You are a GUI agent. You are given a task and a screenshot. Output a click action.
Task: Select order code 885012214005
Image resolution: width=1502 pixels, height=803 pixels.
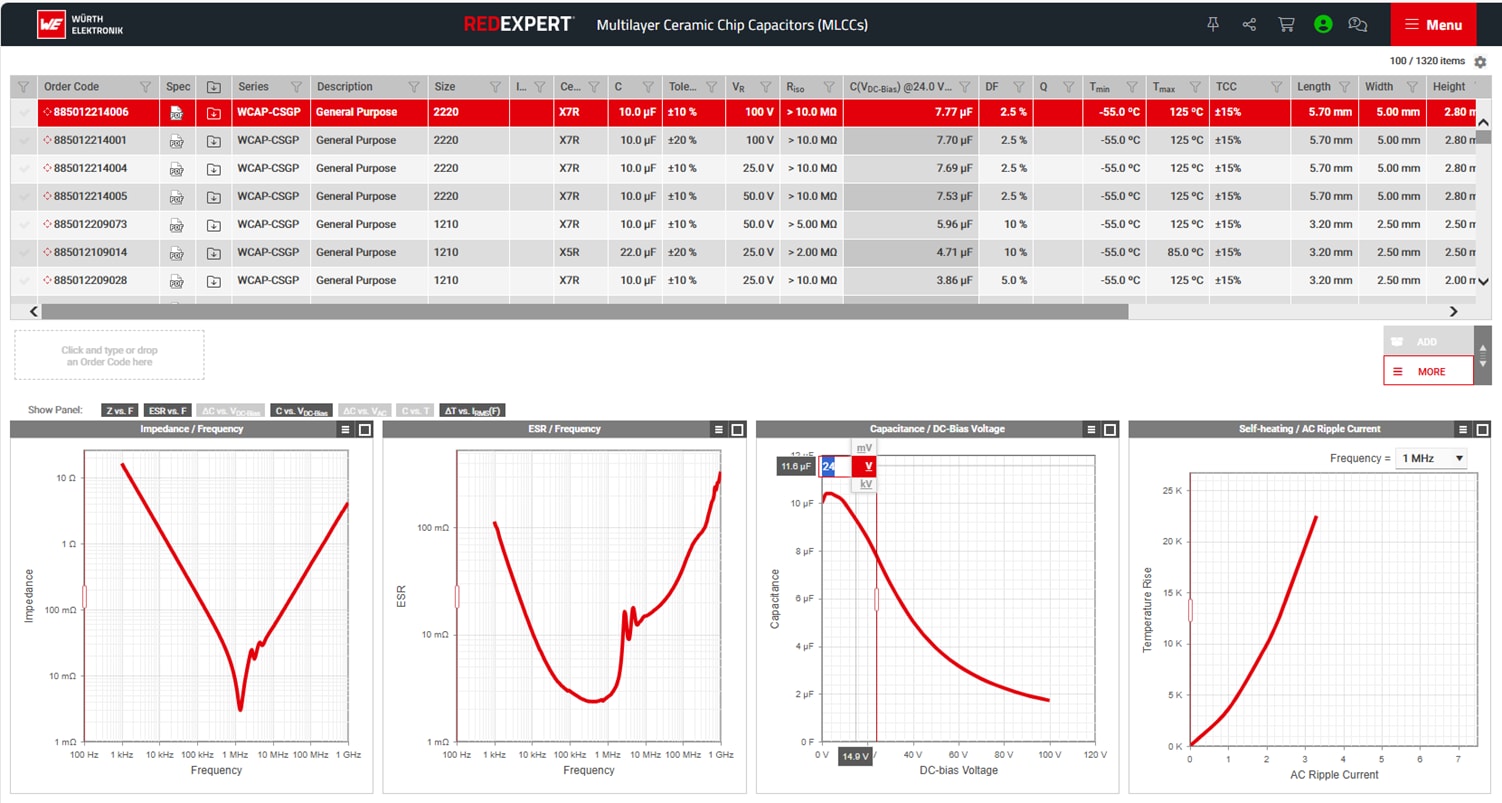coord(90,197)
